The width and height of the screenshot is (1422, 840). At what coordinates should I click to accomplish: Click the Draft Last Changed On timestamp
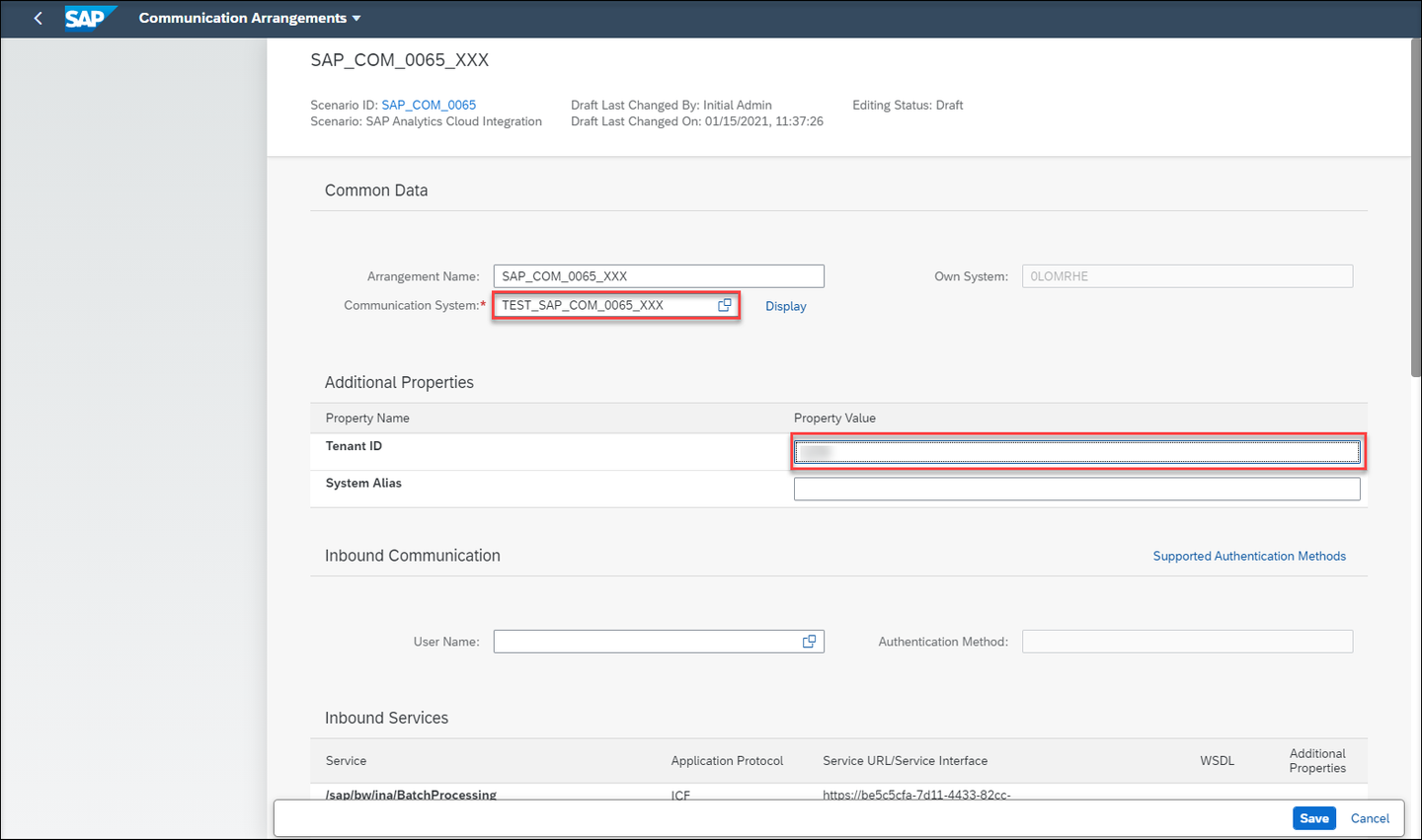(697, 121)
